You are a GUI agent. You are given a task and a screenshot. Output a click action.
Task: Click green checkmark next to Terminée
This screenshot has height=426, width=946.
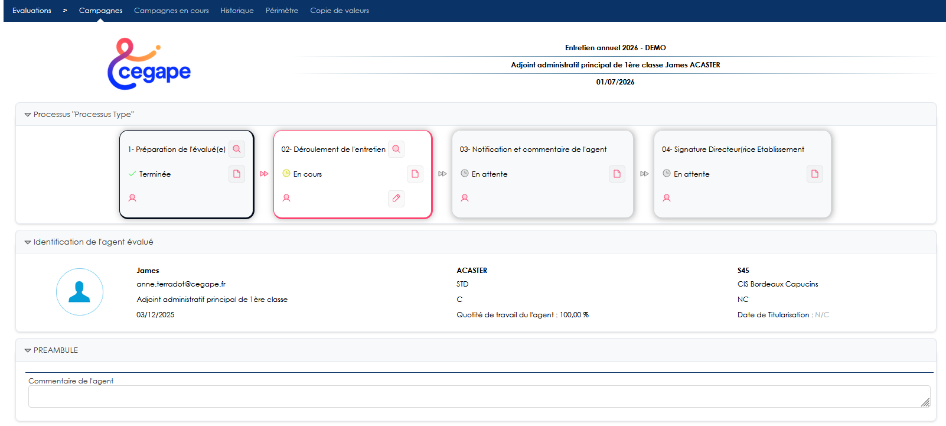click(132, 174)
